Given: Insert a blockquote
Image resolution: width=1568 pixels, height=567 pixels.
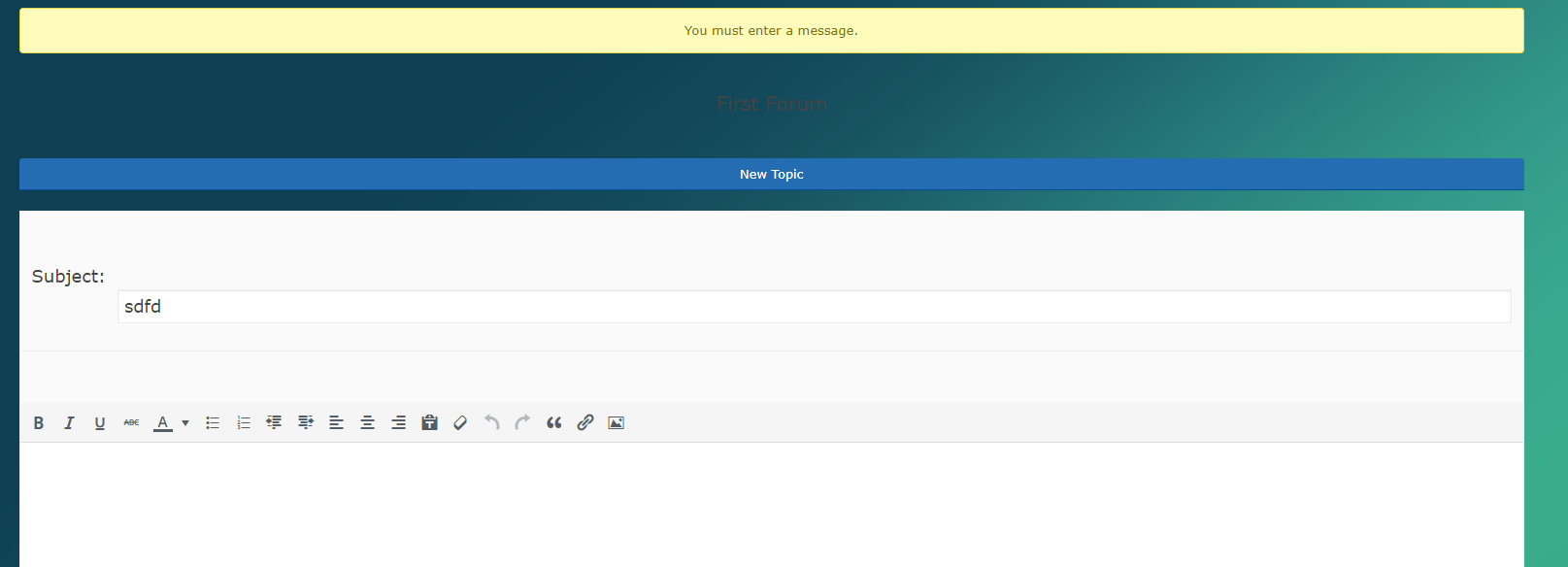Looking at the screenshot, I should 554,423.
